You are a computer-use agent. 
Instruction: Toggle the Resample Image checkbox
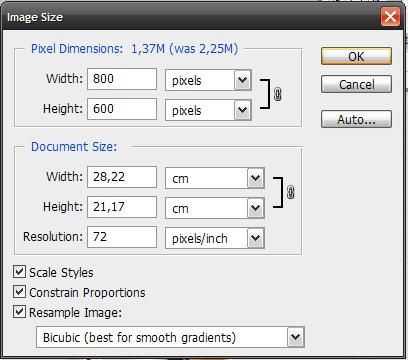click(x=19, y=312)
